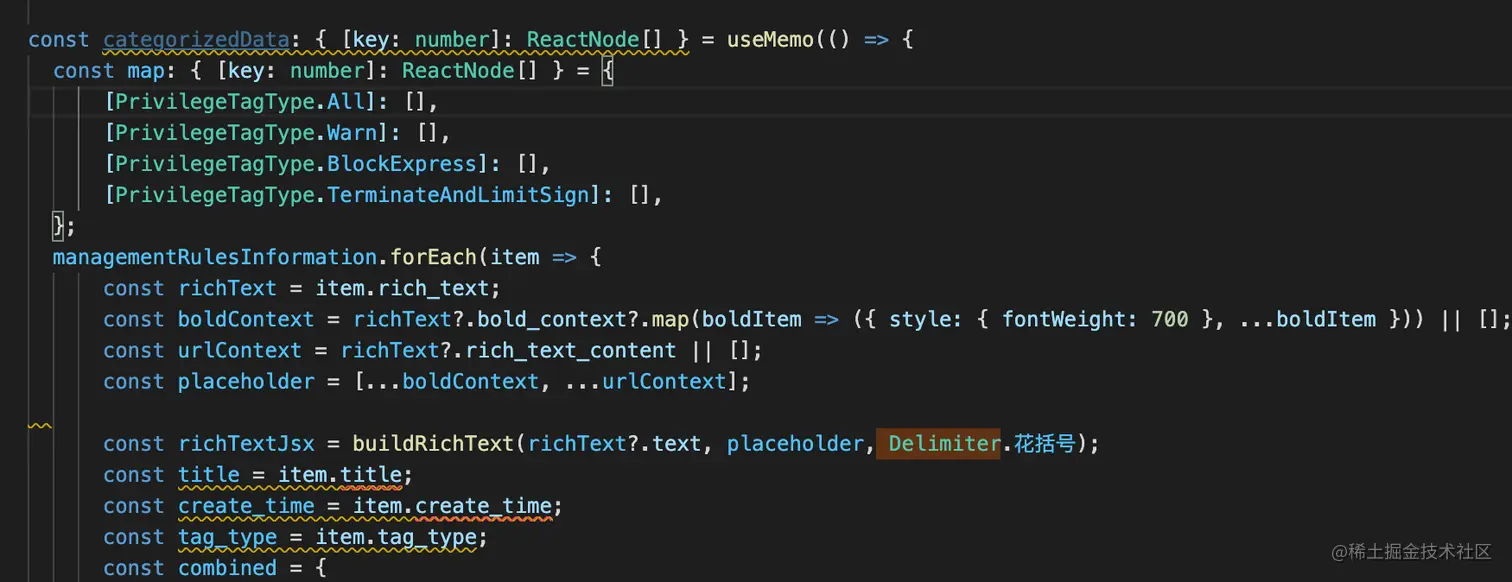Click the 'rich_text_content' property

[x=571, y=350]
